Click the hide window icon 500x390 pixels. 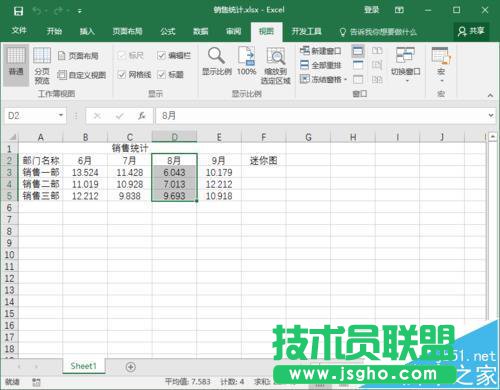(x=358, y=65)
